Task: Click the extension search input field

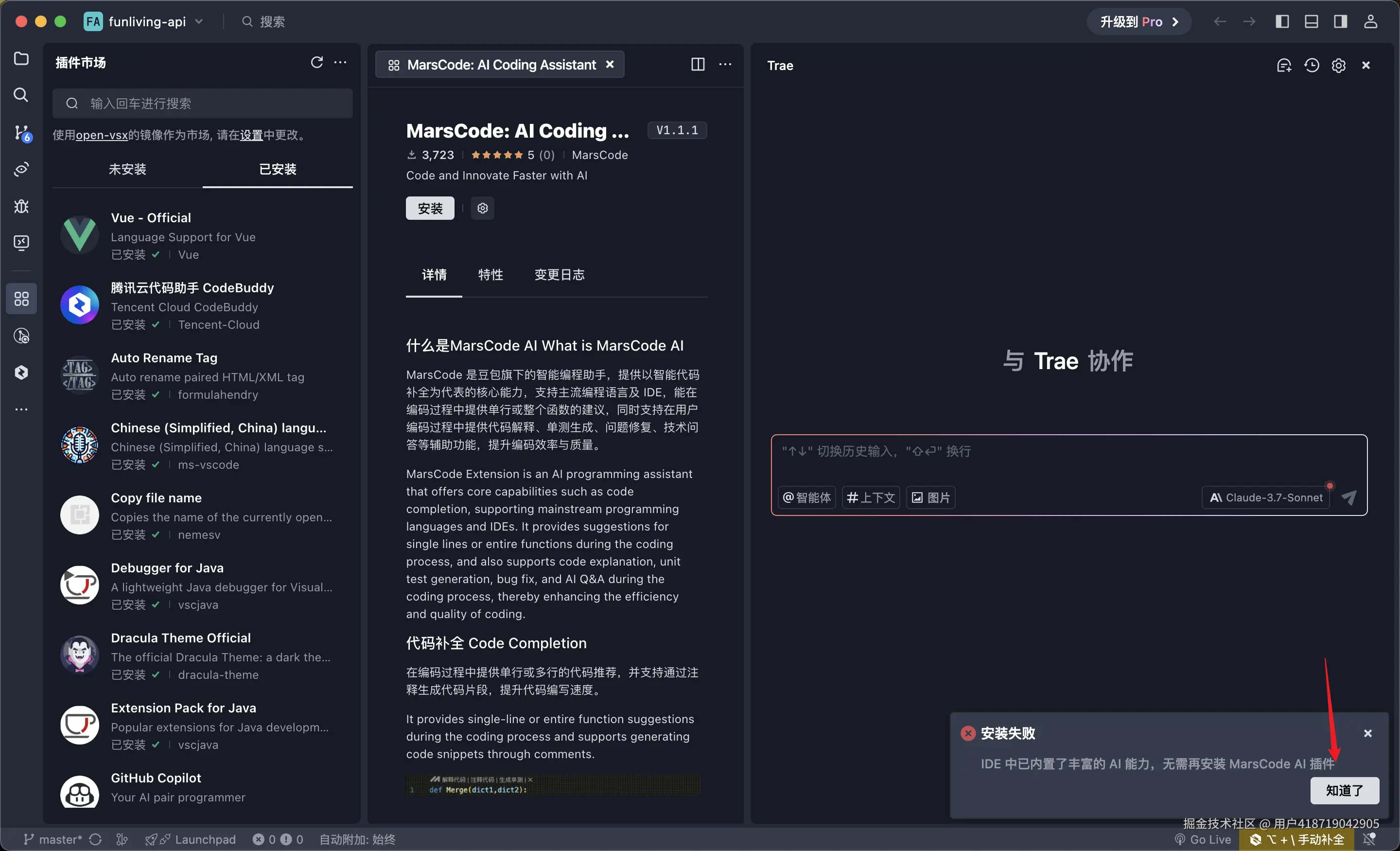Action: coord(202,103)
